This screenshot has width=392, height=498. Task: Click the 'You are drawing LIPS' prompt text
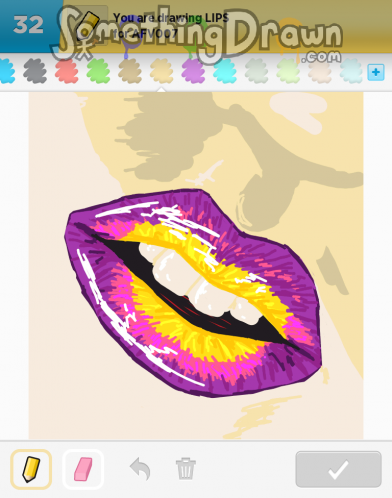[x=171, y=18]
